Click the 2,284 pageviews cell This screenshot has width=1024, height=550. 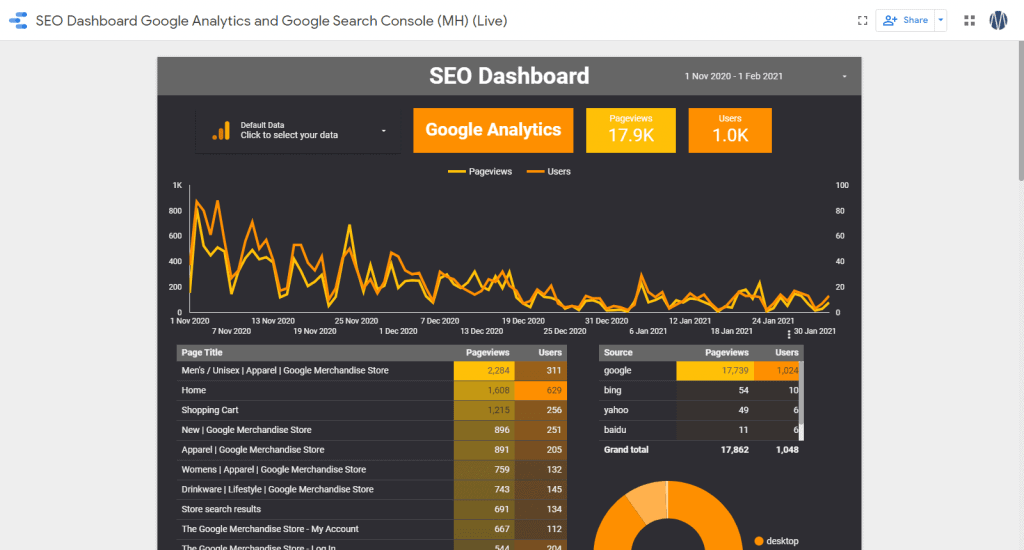coord(484,370)
